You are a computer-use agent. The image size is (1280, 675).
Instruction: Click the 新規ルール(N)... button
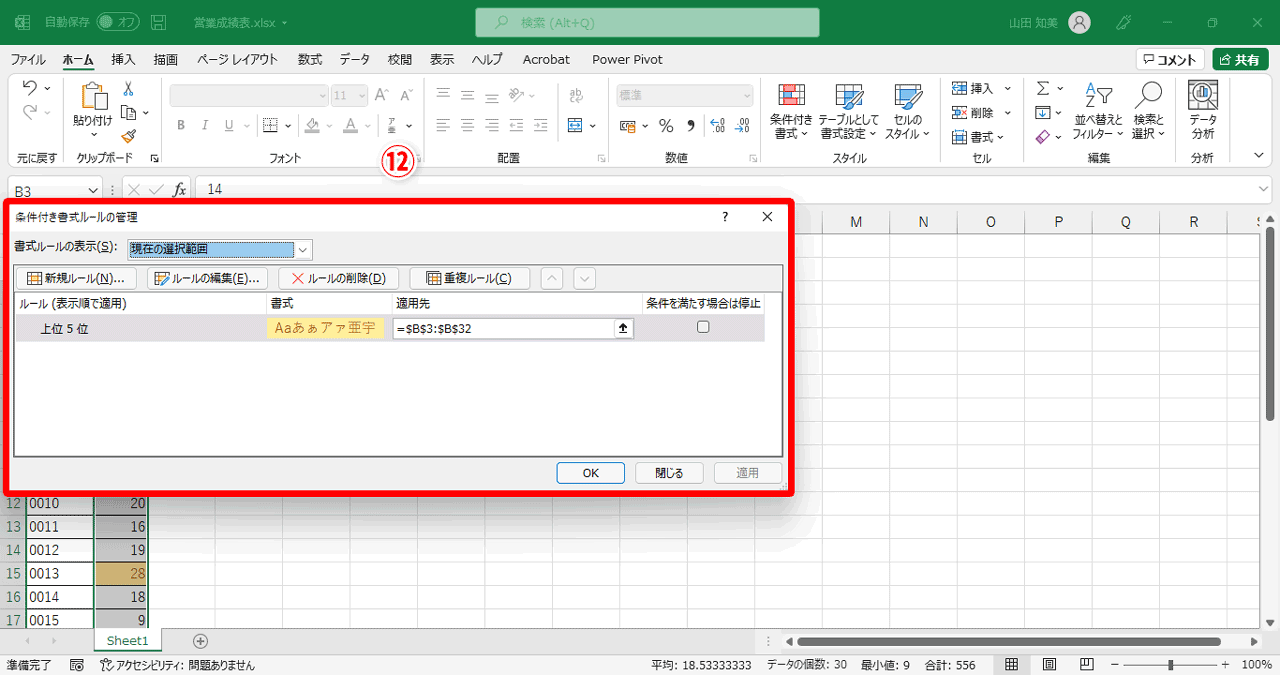coord(75,278)
